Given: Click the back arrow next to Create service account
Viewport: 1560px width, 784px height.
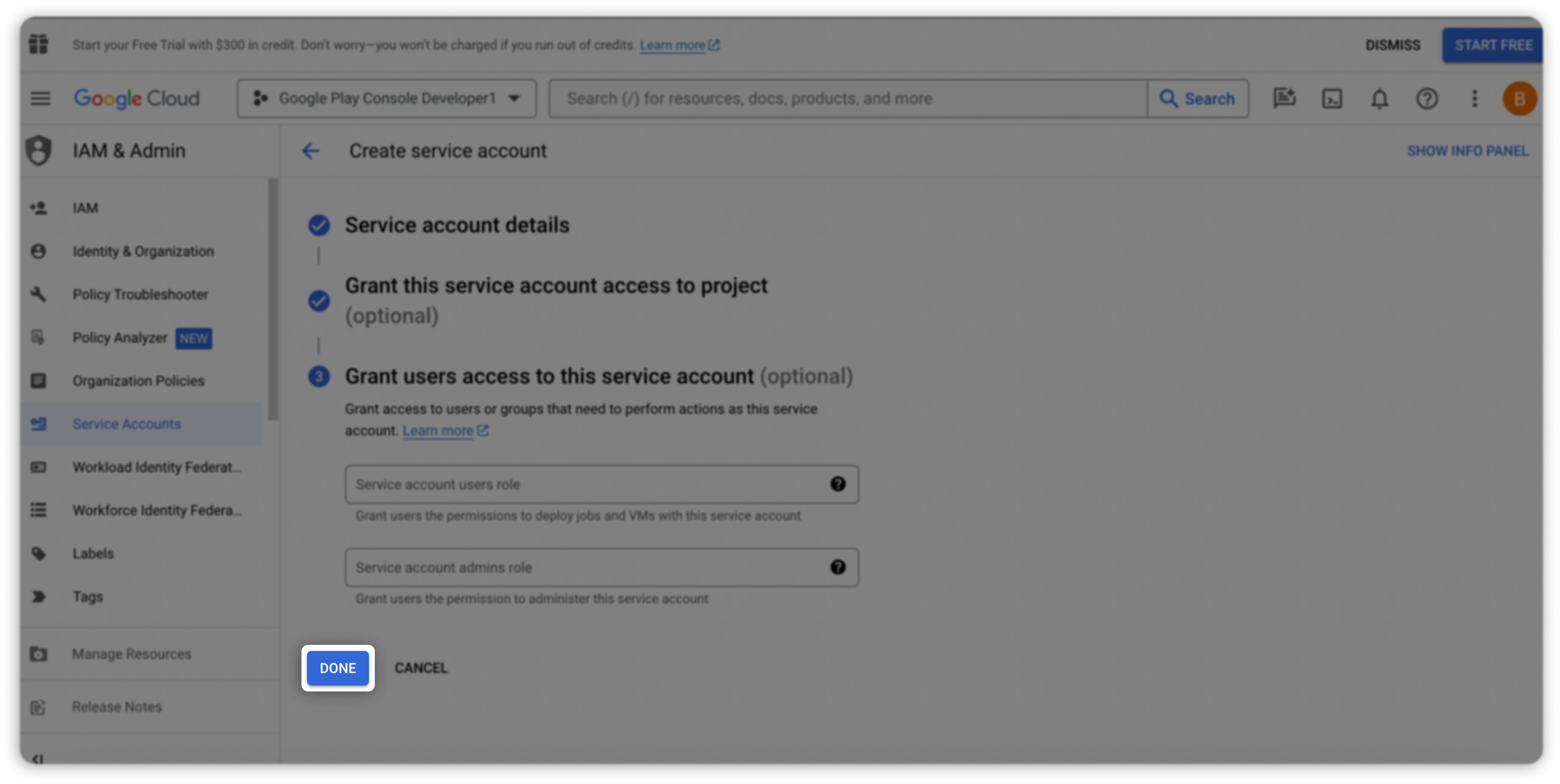Looking at the screenshot, I should pyautogui.click(x=311, y=151).
